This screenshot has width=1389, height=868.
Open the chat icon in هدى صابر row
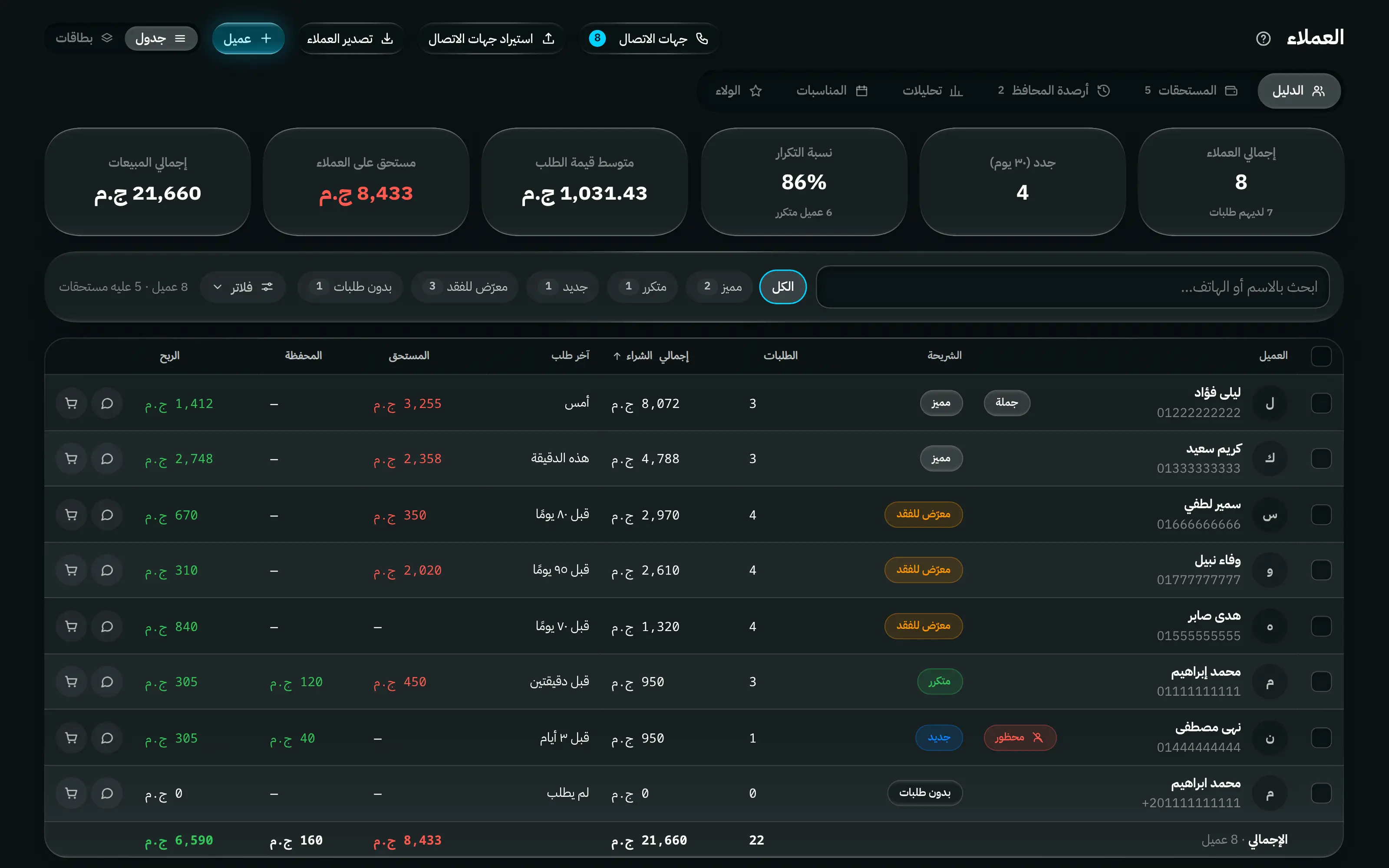[x=107, y=626]
